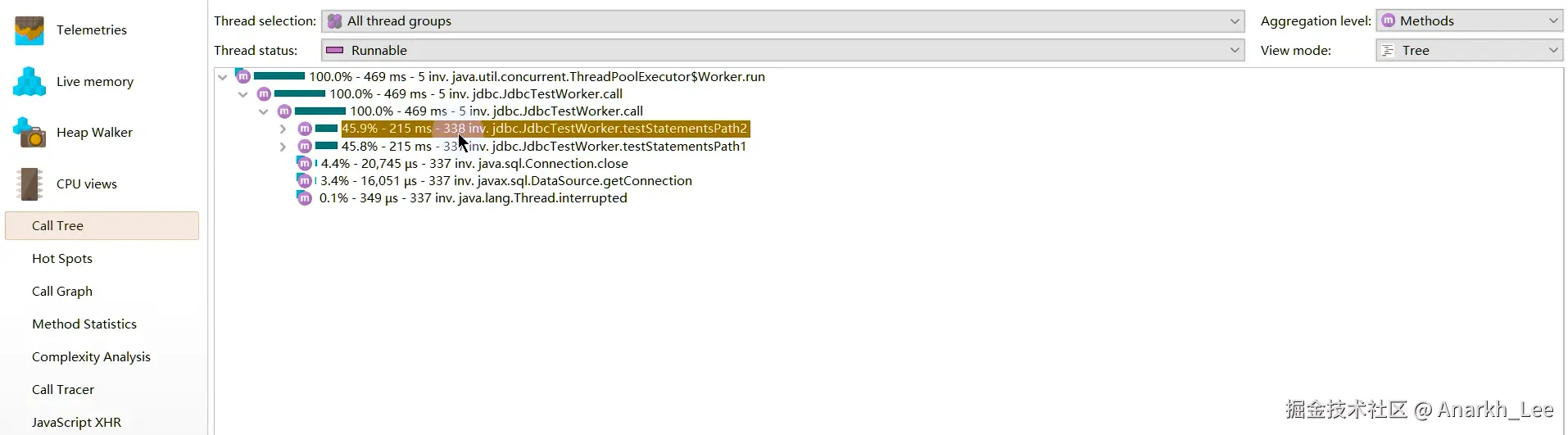The height and width of the screenshot is (435, 1568).
Task: Select Telemetries label in sidebar
Action: click(92, 29)
